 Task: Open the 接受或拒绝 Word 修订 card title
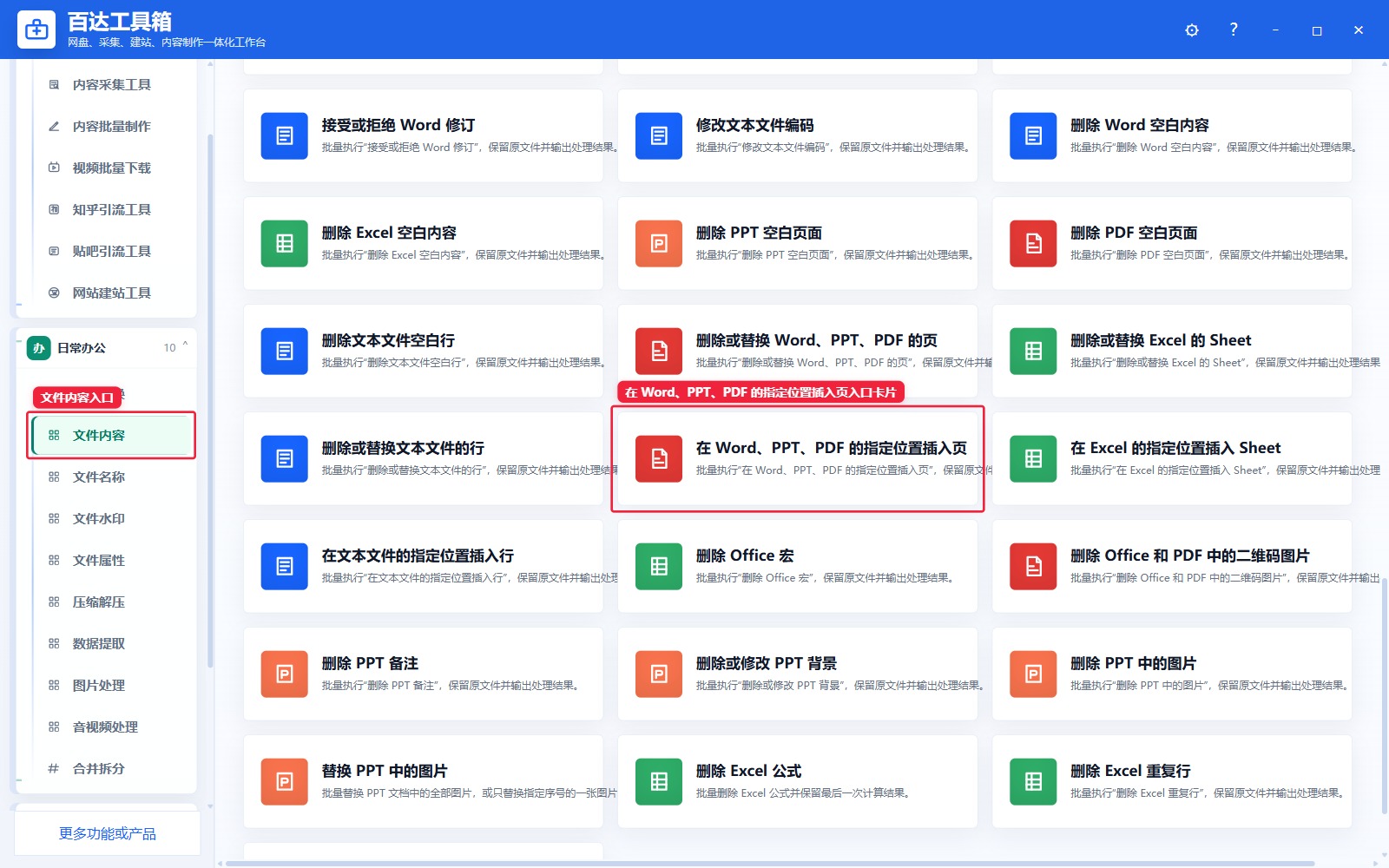[x=398, y=125]
